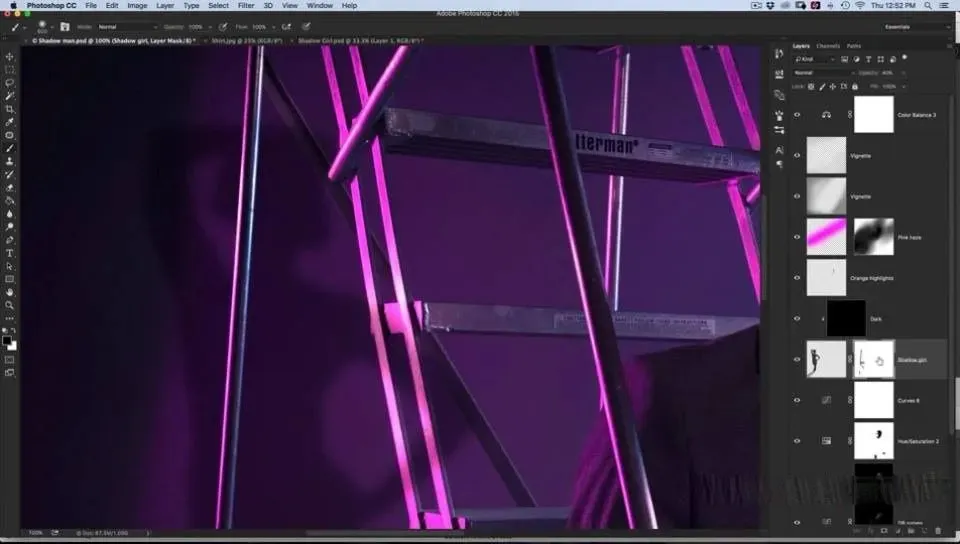This screenshot has width=960, height=544.
Task: Select the Type tool
Action: [10, 253]
